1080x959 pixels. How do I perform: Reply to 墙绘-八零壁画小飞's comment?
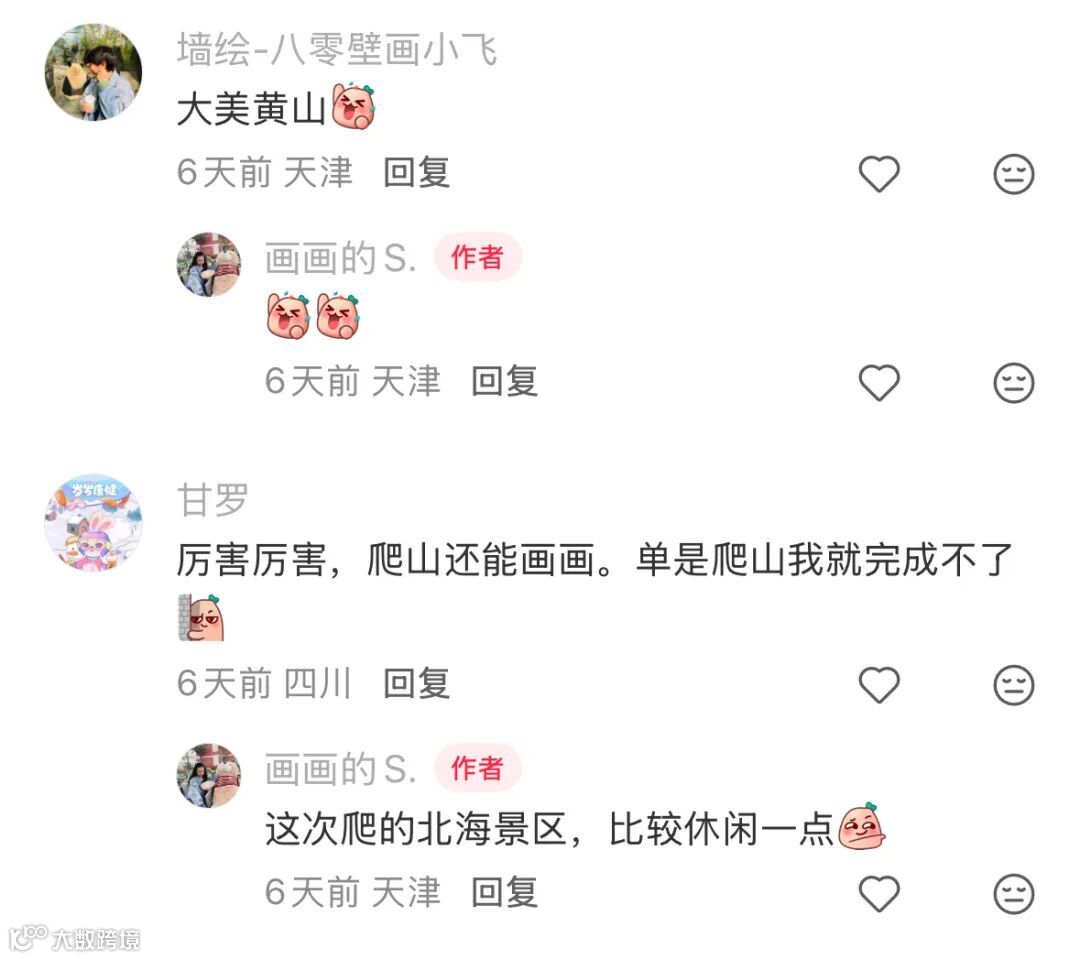point(417,172)
